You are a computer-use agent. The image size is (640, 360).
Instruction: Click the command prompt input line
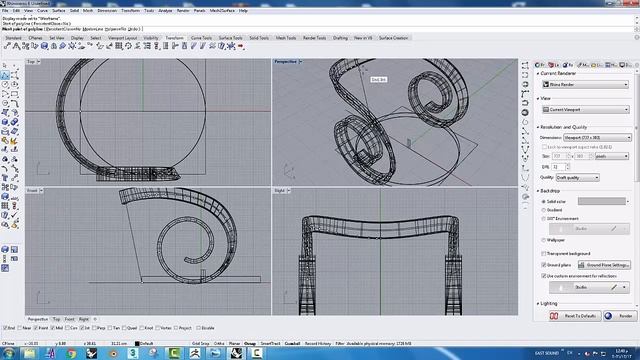coord(318,29)
